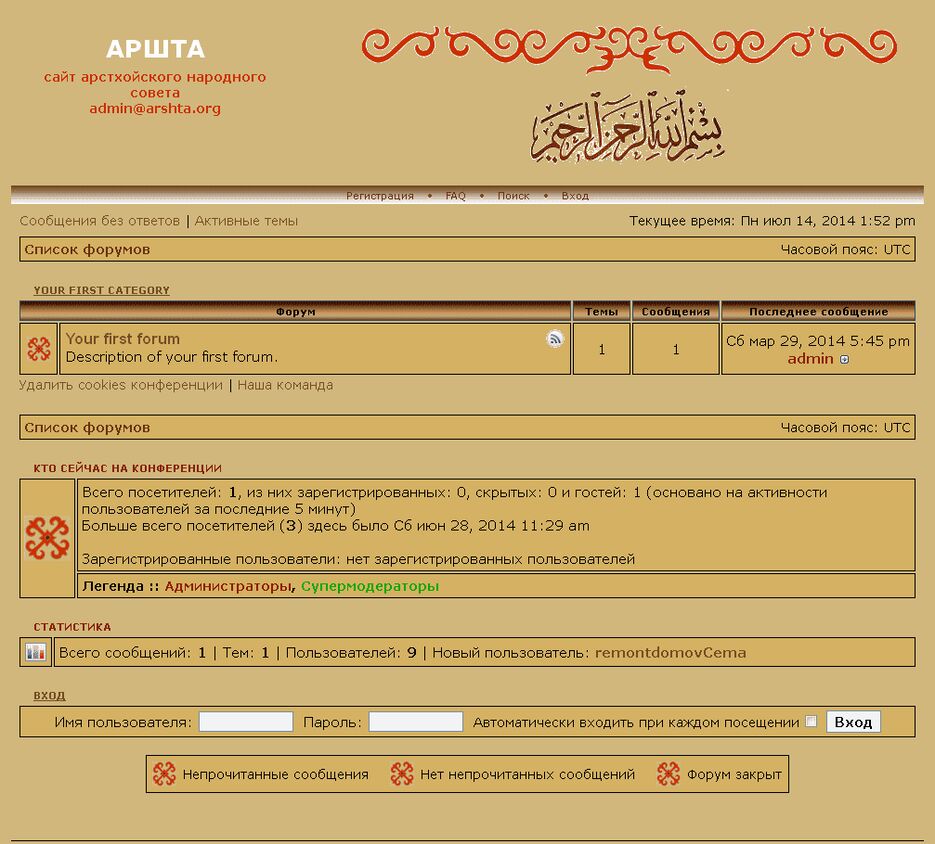Click the Нет непрочитанных сообщений legend icon
Viewport: 935px width, 844px height.
[402, 774]
